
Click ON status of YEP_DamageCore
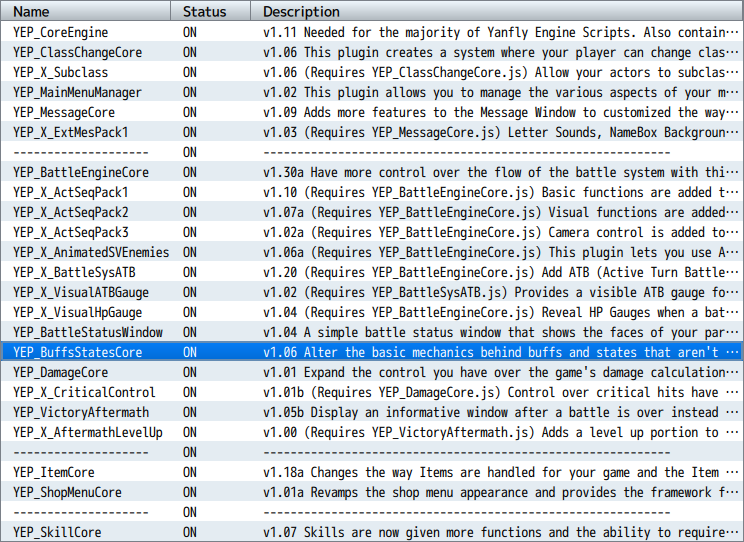pos(190,372)
